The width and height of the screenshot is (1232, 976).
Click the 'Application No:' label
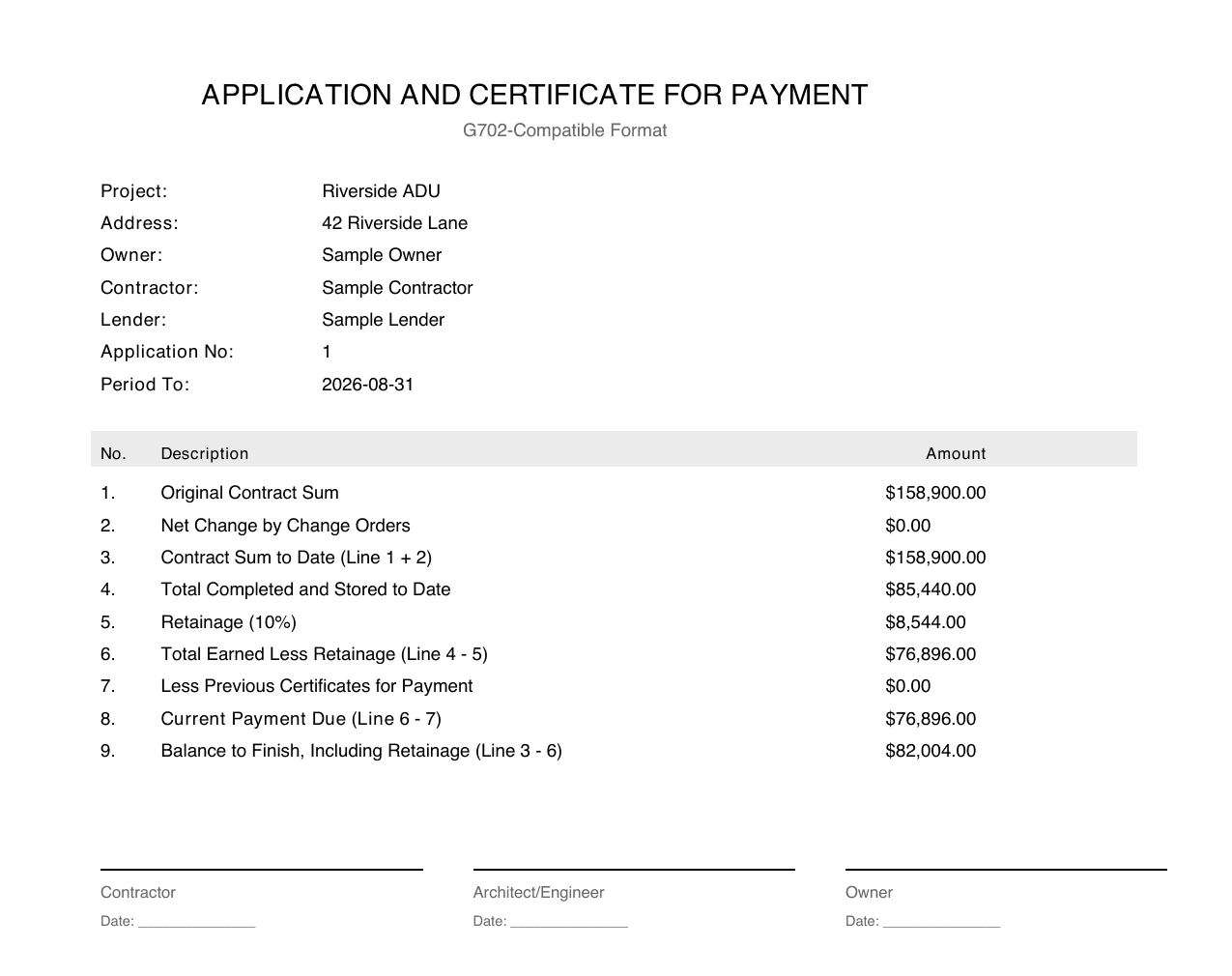167,352
